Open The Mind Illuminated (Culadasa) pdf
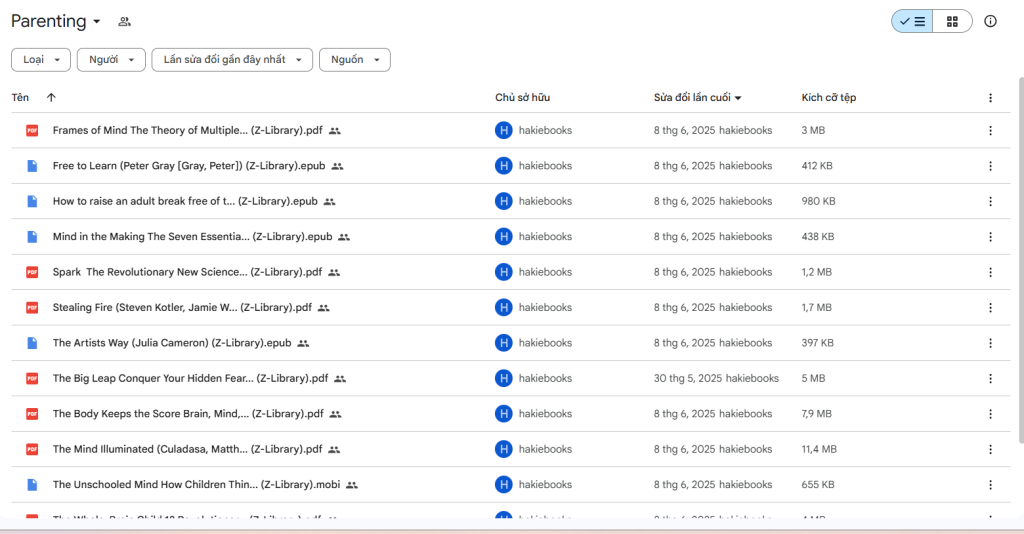 [187, 449]
